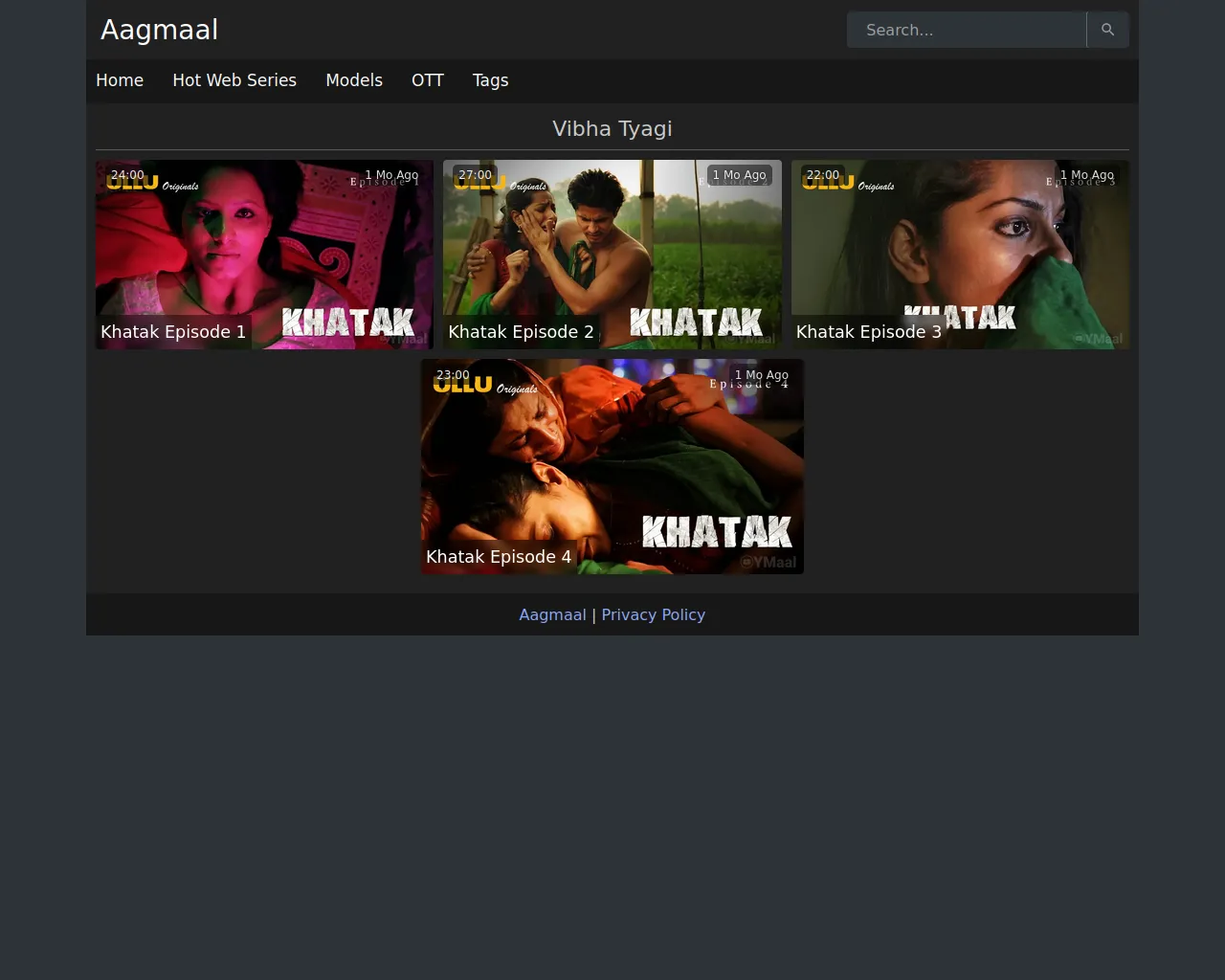Open the OTT navigation item

pyautogui.click(x=428, y=80)
